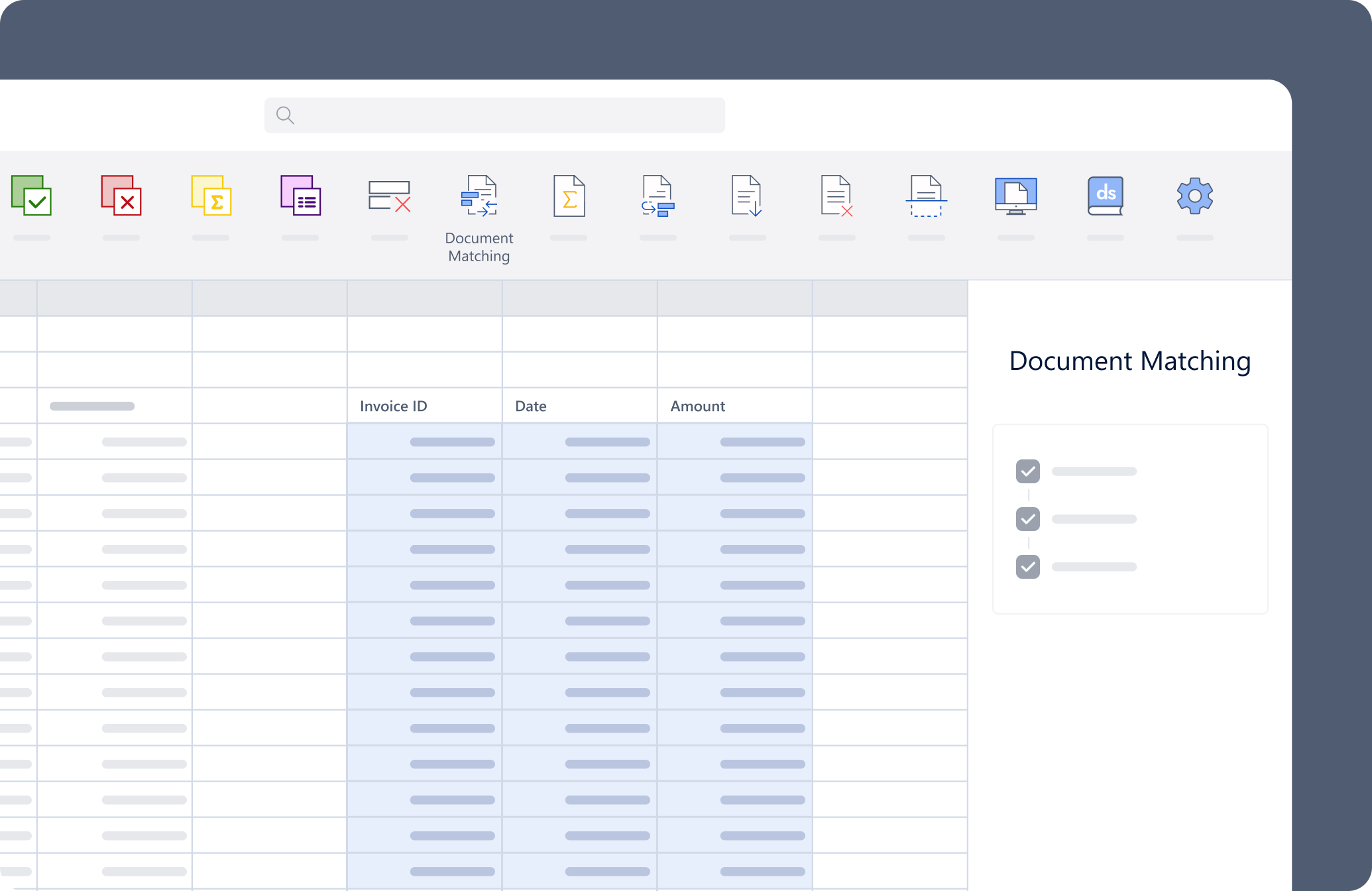The height and width of the screenshot is (891, 1372).
Task: Open the ds reference book tool
Action: tap(1105, 196)
